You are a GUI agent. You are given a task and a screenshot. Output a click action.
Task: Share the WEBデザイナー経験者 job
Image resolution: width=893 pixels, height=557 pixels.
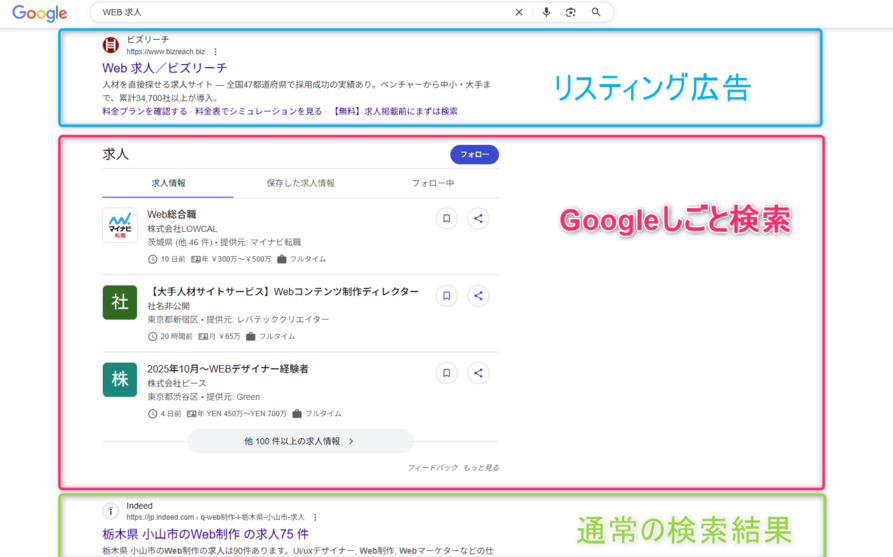478,373
